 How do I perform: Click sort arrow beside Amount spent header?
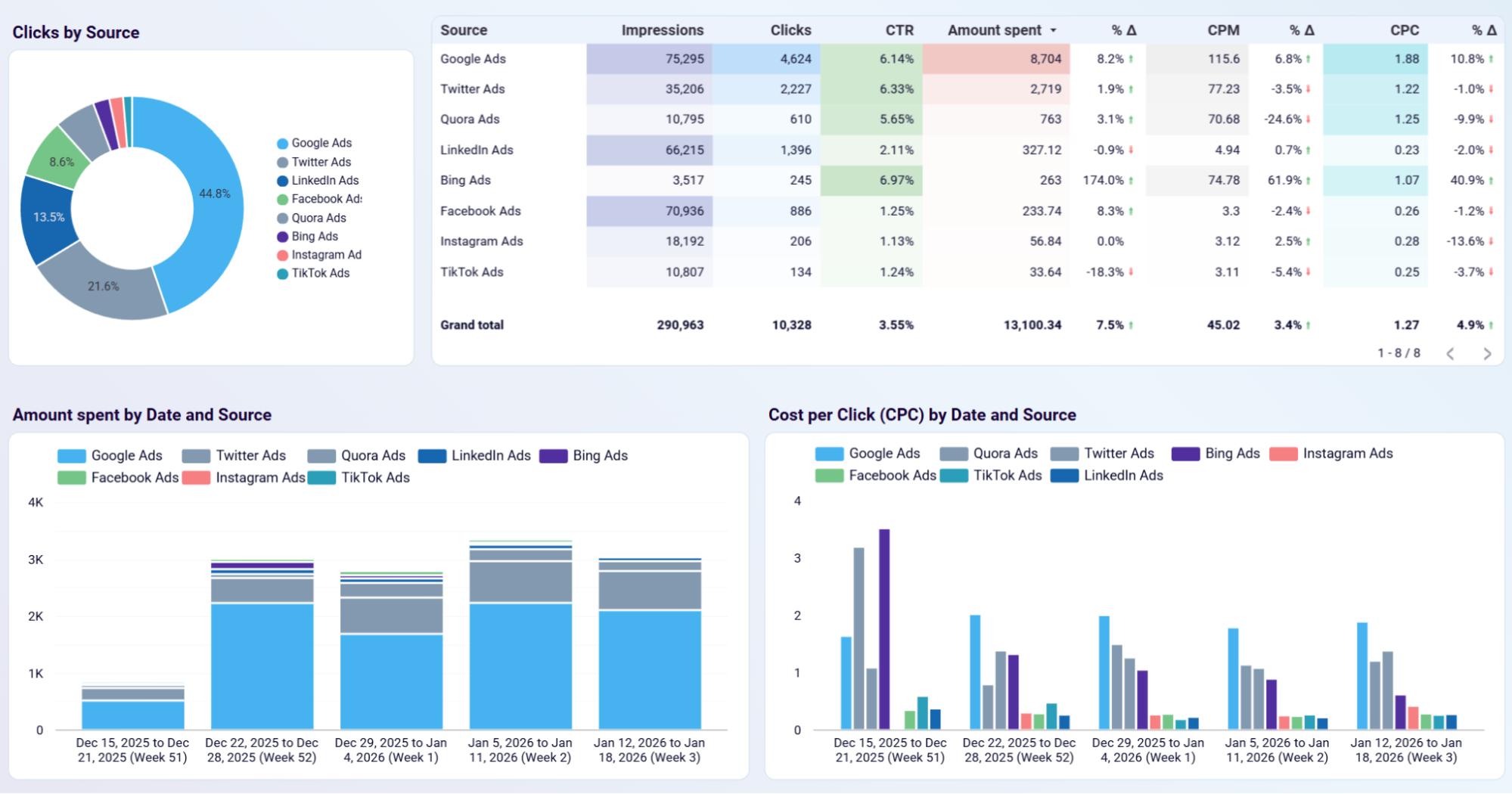pos(1053,30)
